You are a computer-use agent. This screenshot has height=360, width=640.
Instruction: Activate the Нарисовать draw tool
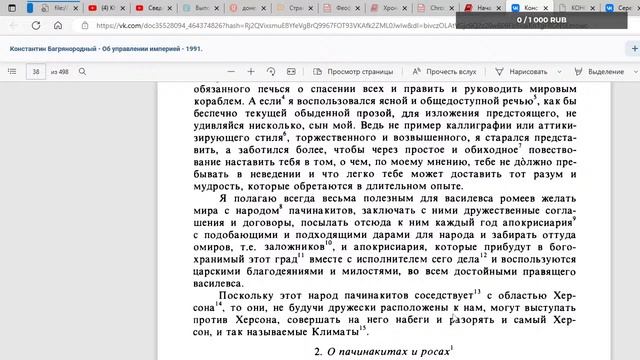(x=521, y=71)
